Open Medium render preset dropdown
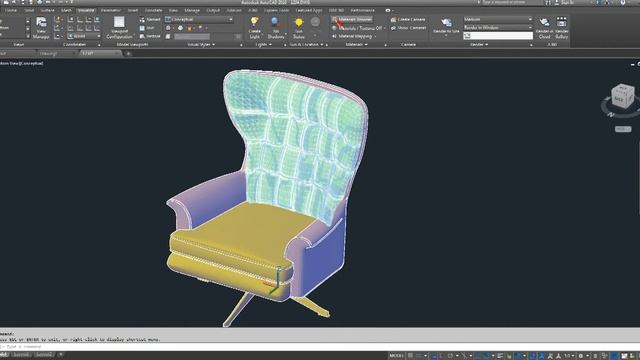The width and height of the screenshot is (640, 360). pos(498,19)
